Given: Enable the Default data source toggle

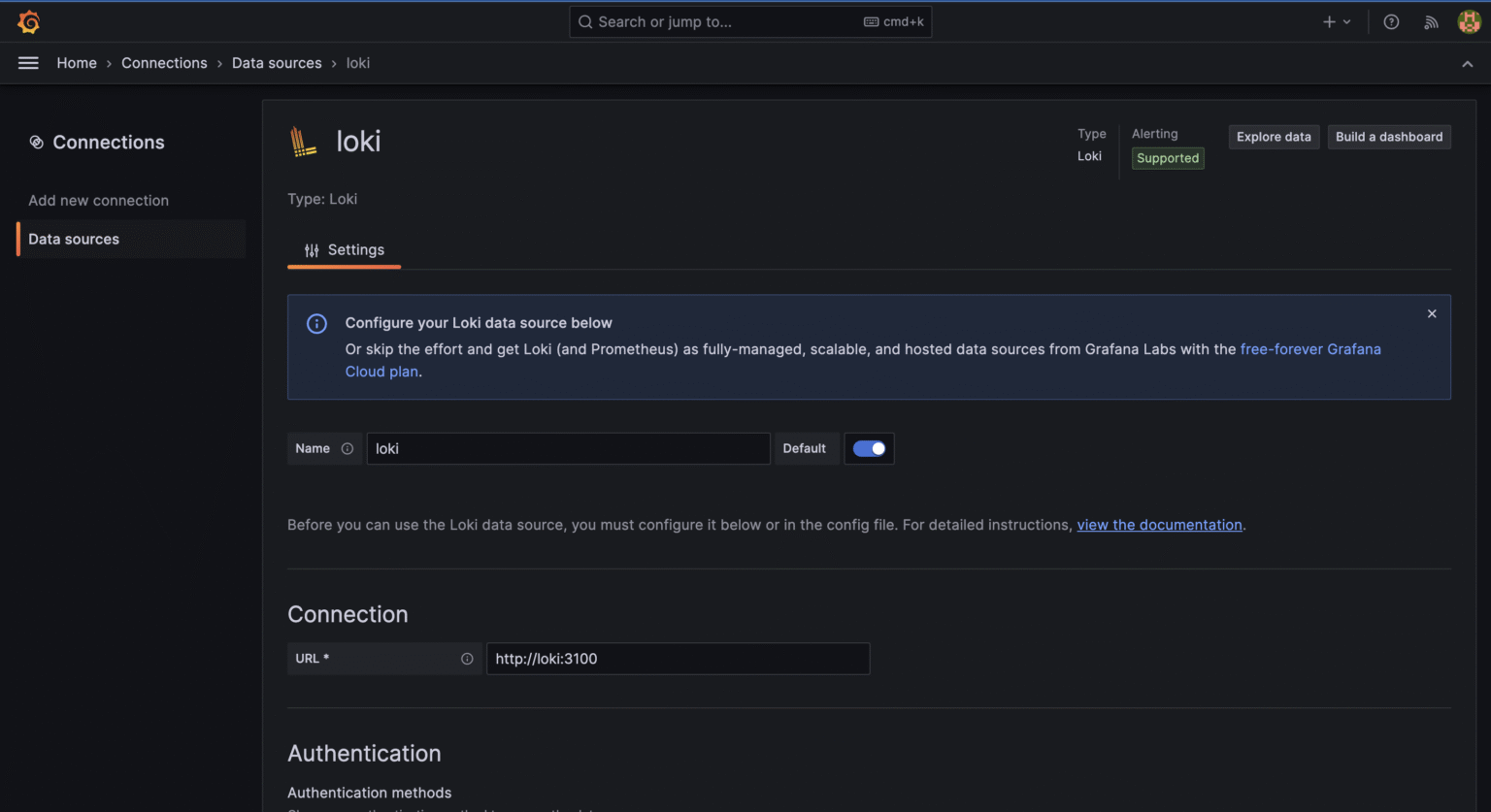Looking at the screenshot, I should coord(869,448).
